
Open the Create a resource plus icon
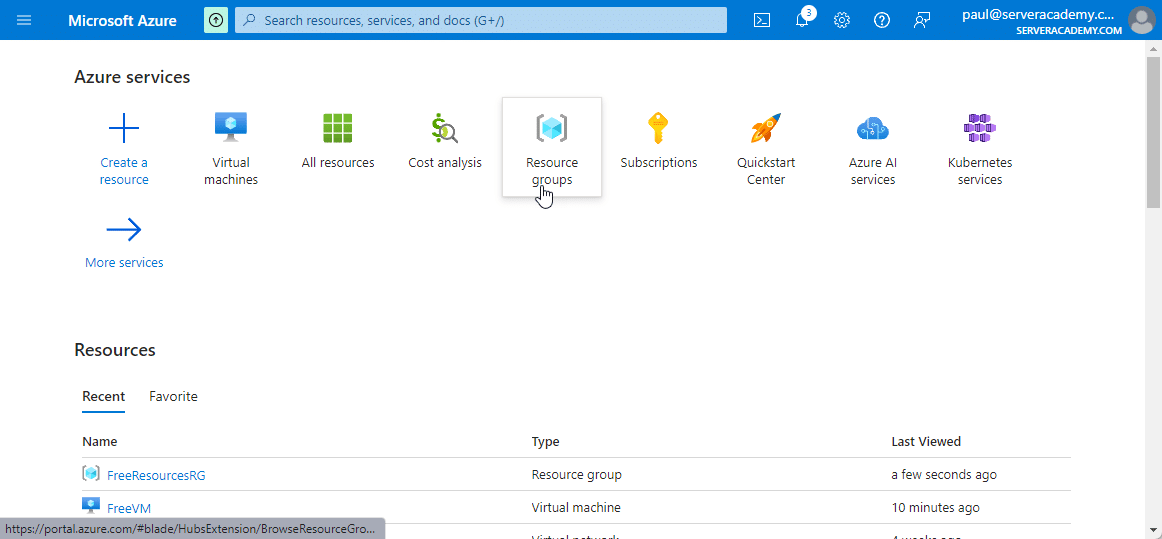tap(124, 129)
